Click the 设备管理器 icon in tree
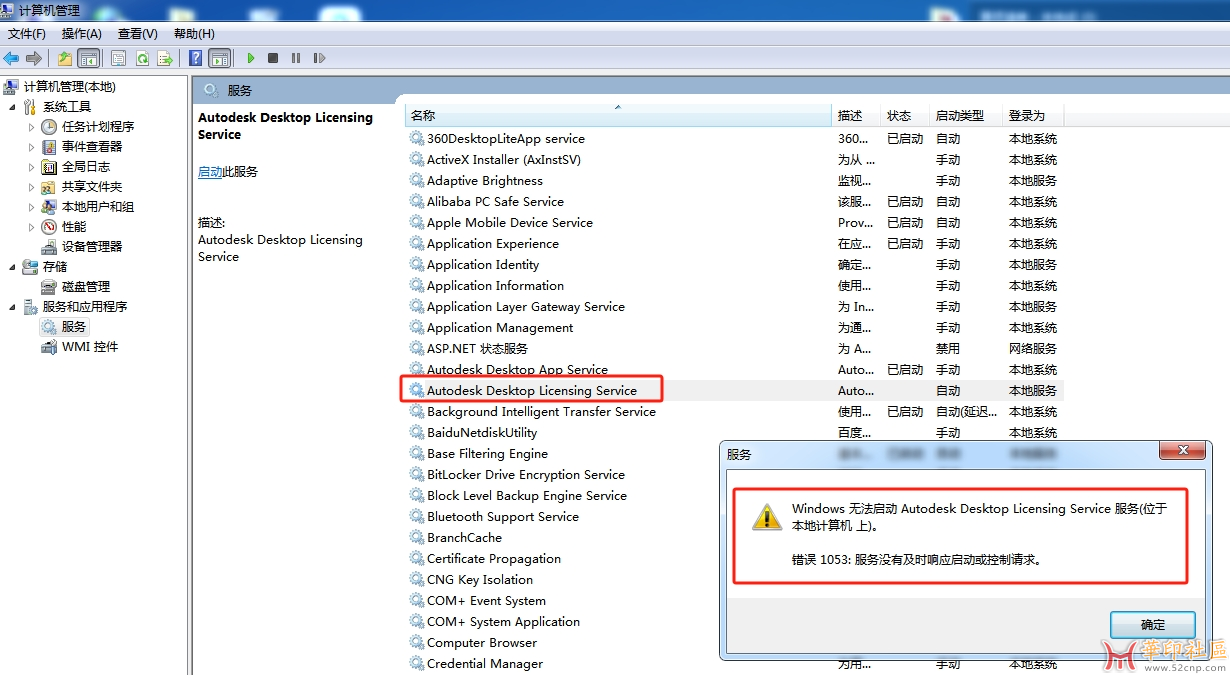The height and width of the screenshot is (675, 1230). [49, 247]
